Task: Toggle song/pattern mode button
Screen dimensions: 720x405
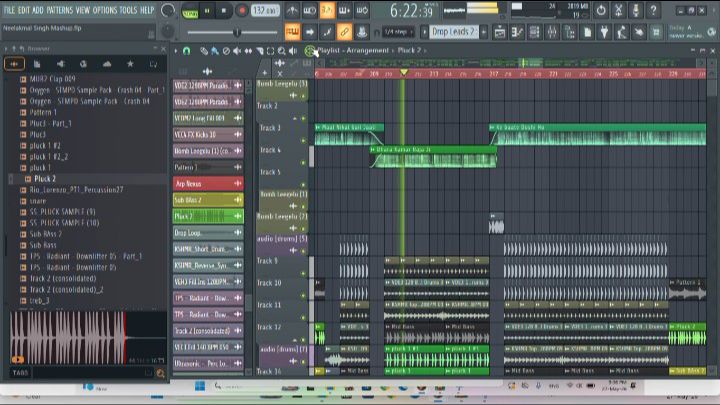Action: click(x=190, y=11)
